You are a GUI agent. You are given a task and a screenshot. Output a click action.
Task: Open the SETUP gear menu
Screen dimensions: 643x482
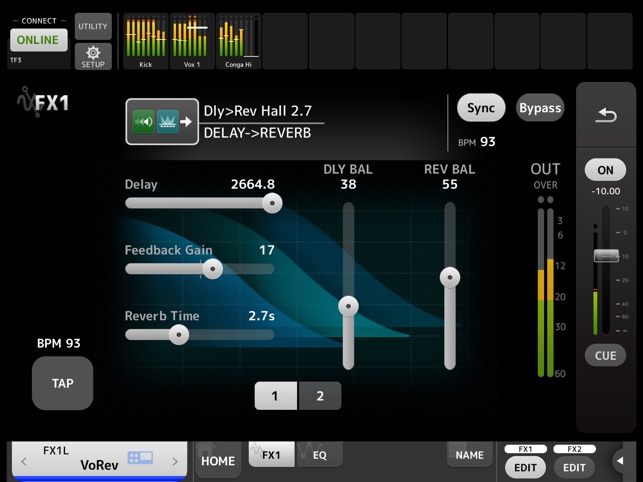(x=93, y=57)
